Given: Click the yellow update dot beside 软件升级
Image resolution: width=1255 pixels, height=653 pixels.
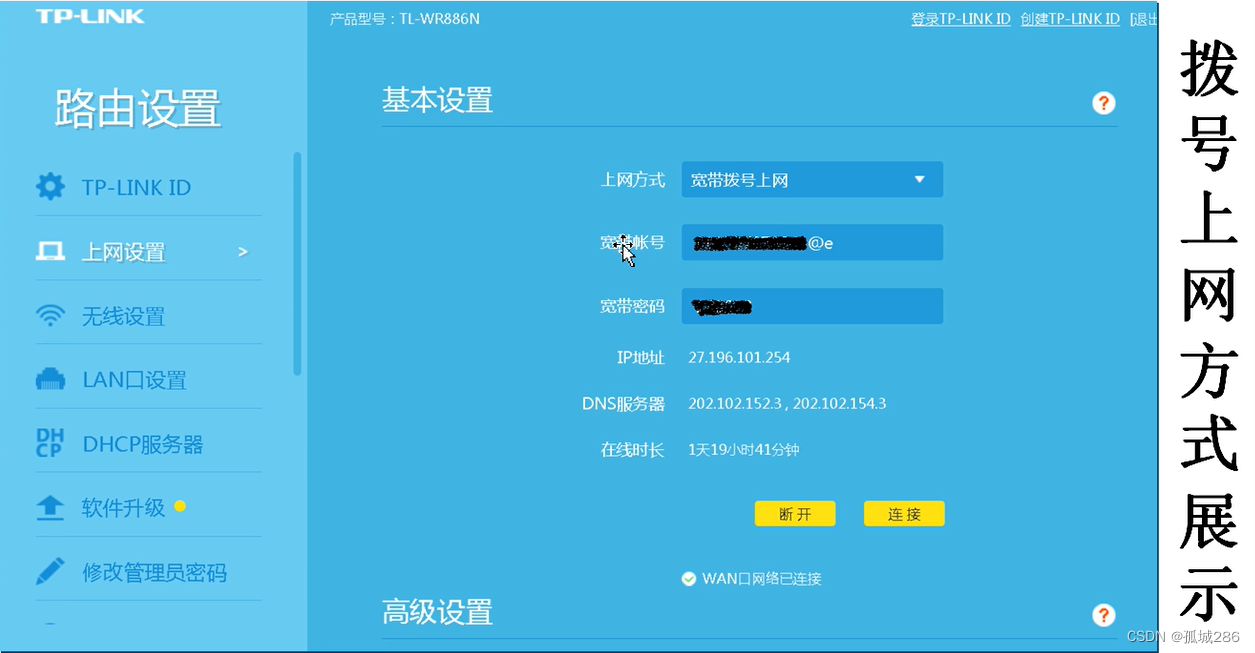Looking at the screenshot, I should (180, 506).
